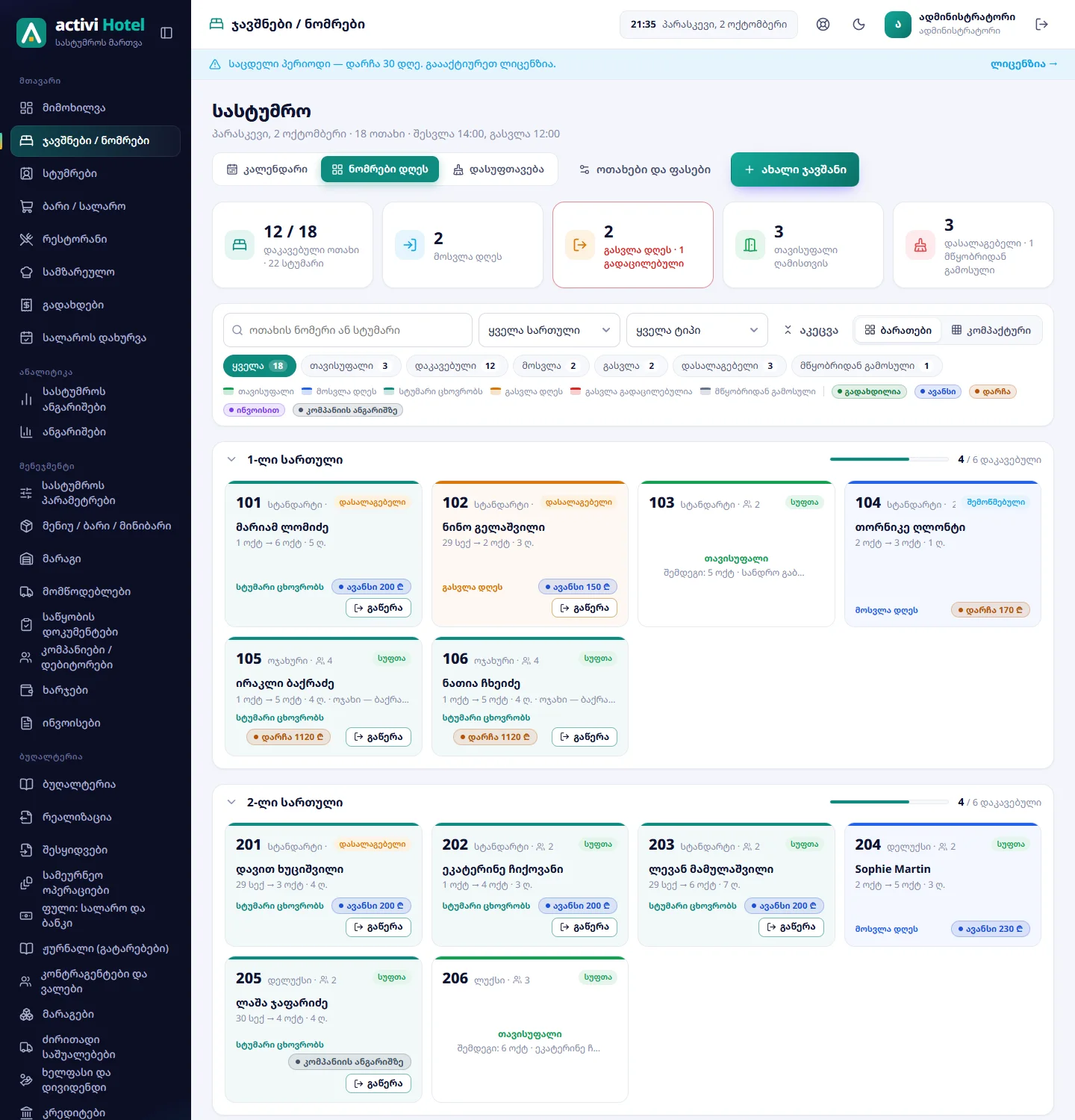Open ხარჯები in the sidebar
This screenshot has width=1075, height=1120.
[x=96, y=690]
